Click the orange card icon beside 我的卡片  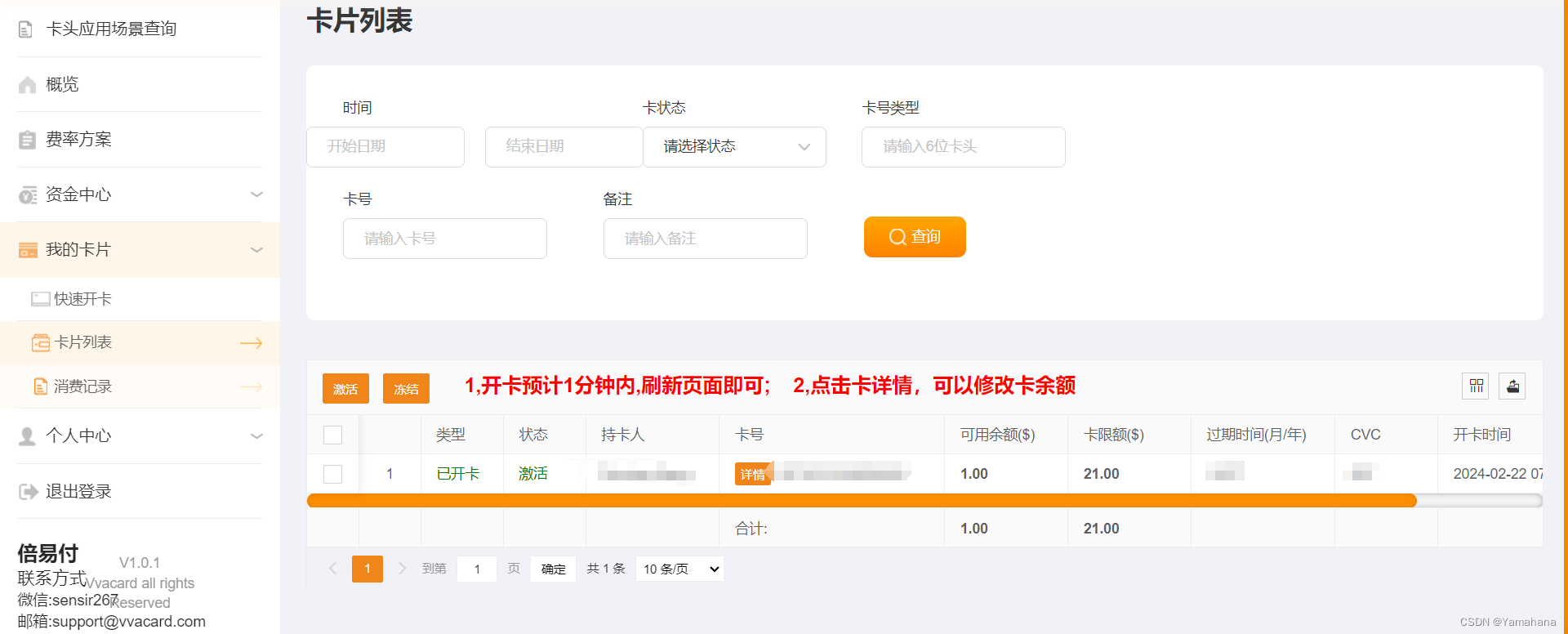(28, 250)
